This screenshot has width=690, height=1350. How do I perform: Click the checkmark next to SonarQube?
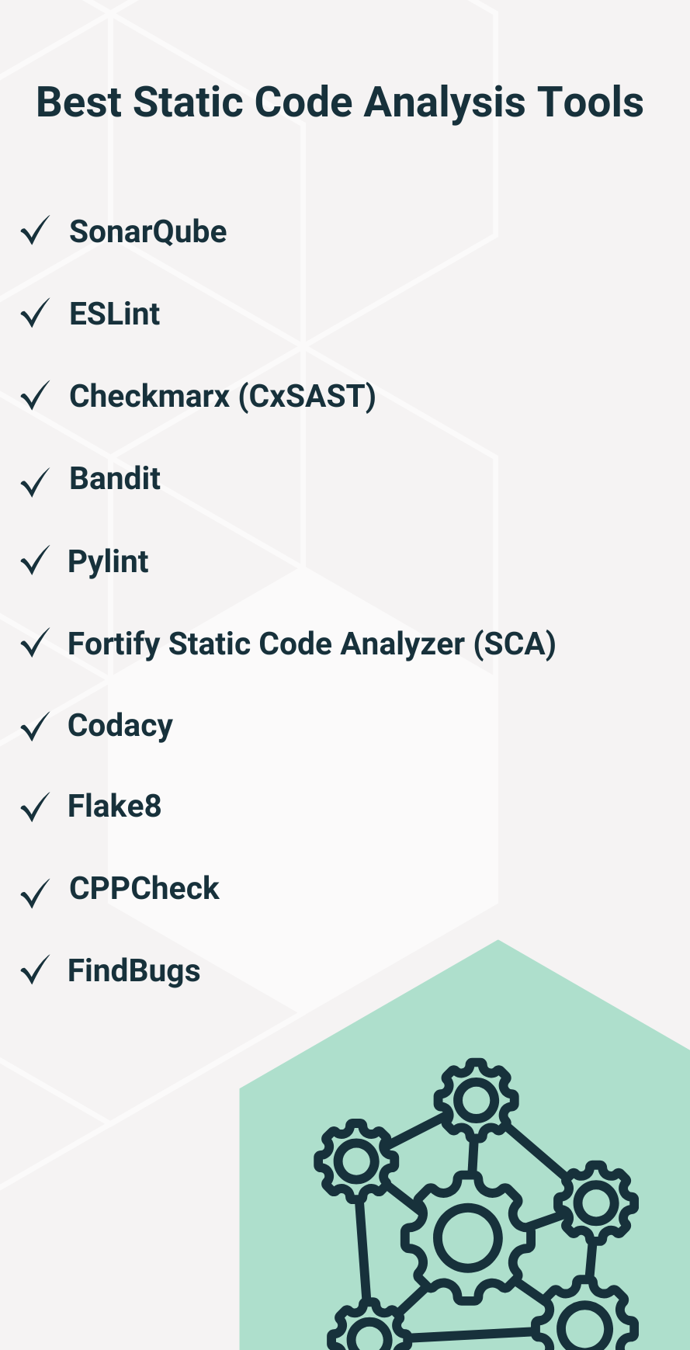[35, 232]
